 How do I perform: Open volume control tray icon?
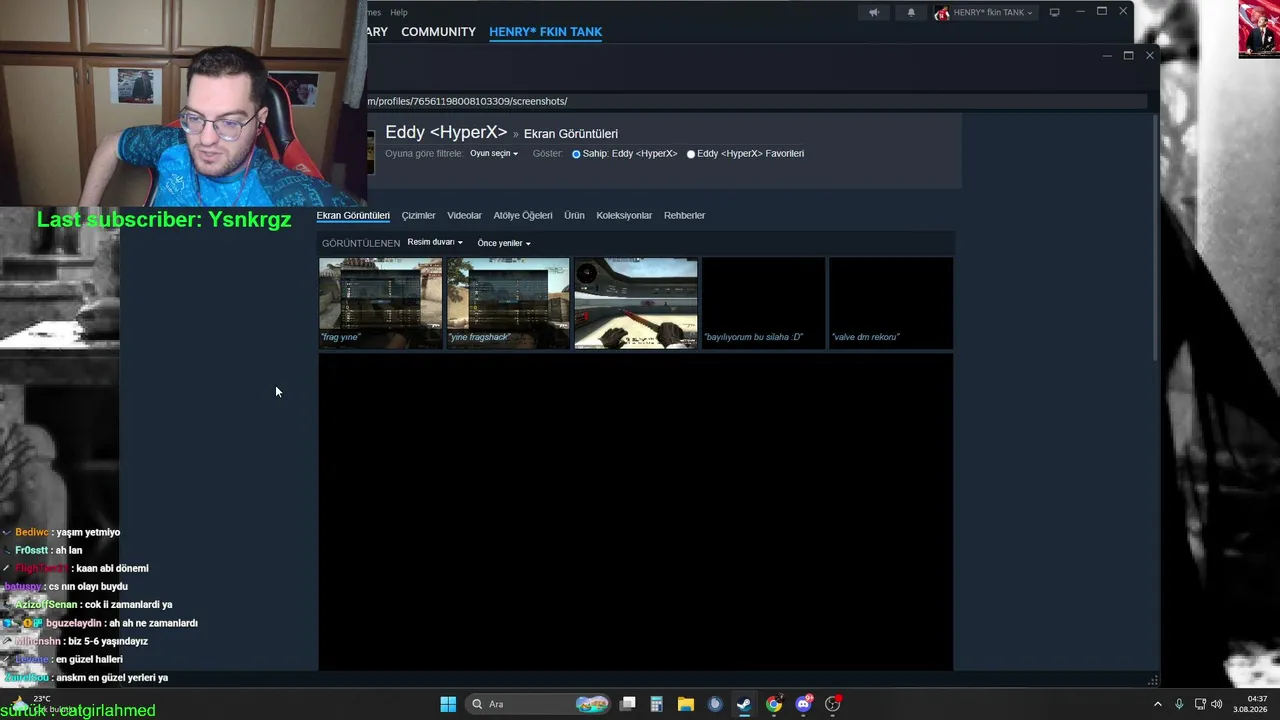(1217, 704)
